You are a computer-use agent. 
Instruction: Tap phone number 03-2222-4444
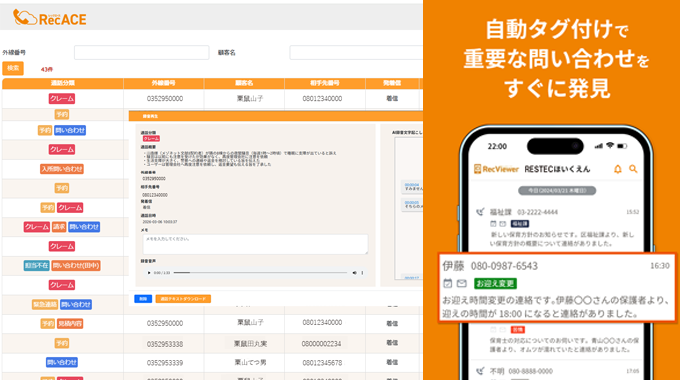click(537, 212)
